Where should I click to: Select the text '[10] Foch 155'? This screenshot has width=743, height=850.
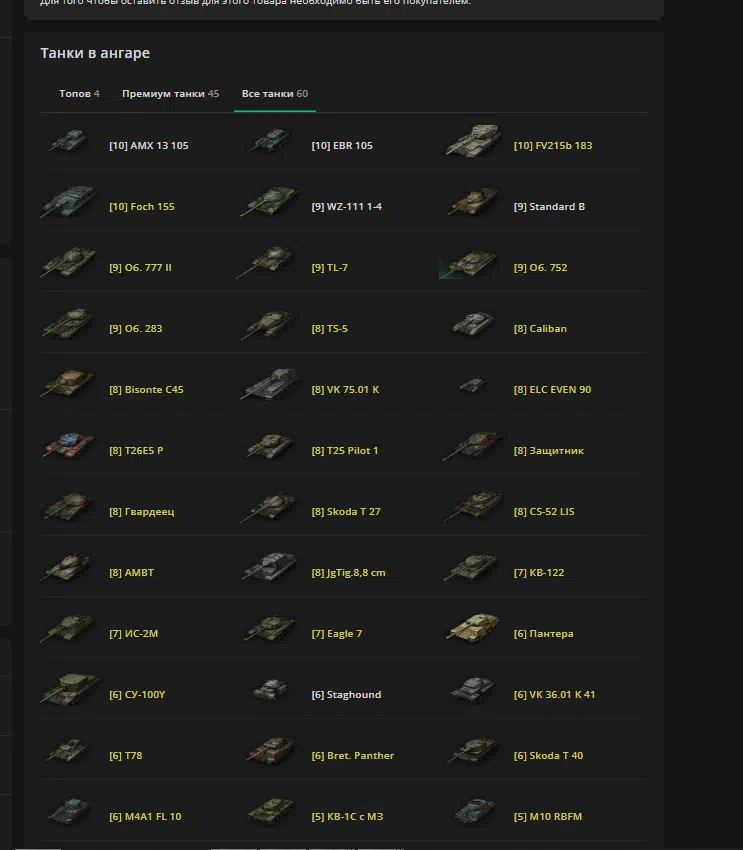click(142, 207)
